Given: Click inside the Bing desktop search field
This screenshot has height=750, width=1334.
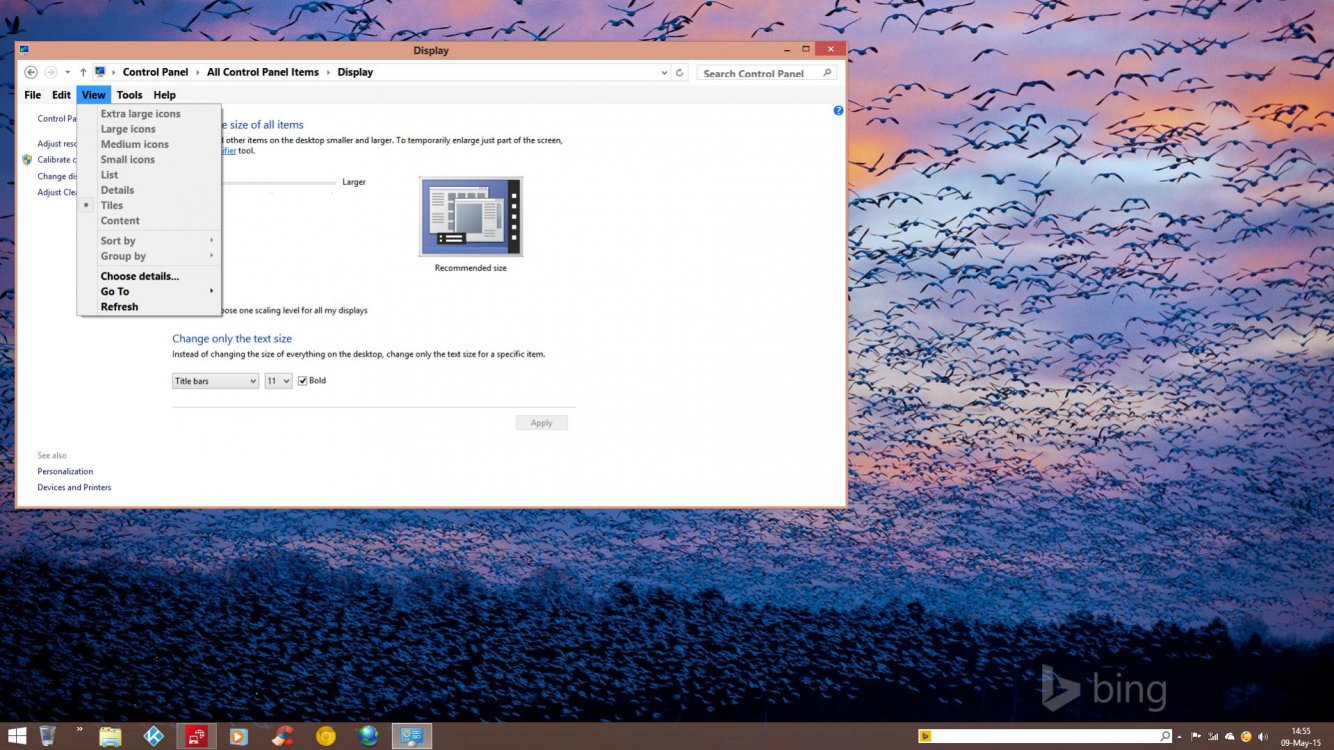Looking at the screenshot, I should click(1045, 736).
